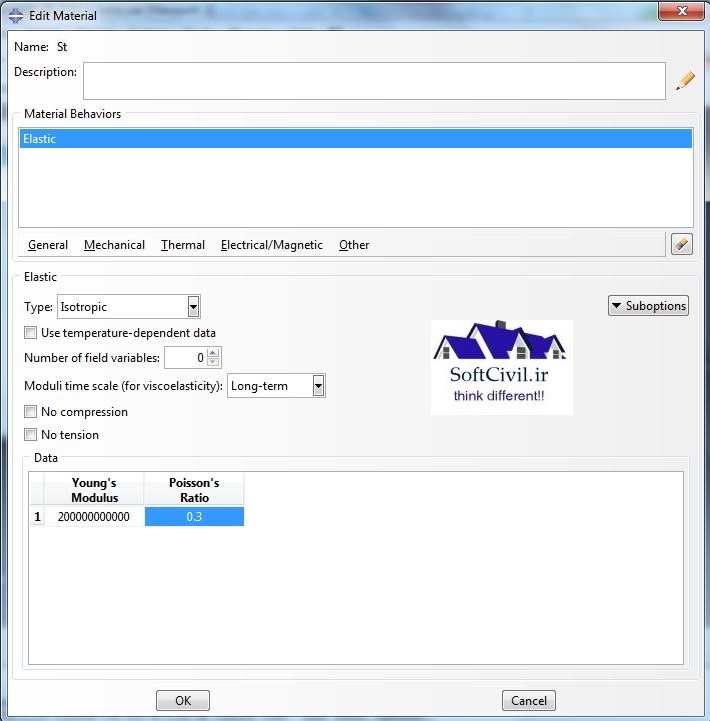
Task: Open the Moduli time scale dropdown
Action: 318,386
